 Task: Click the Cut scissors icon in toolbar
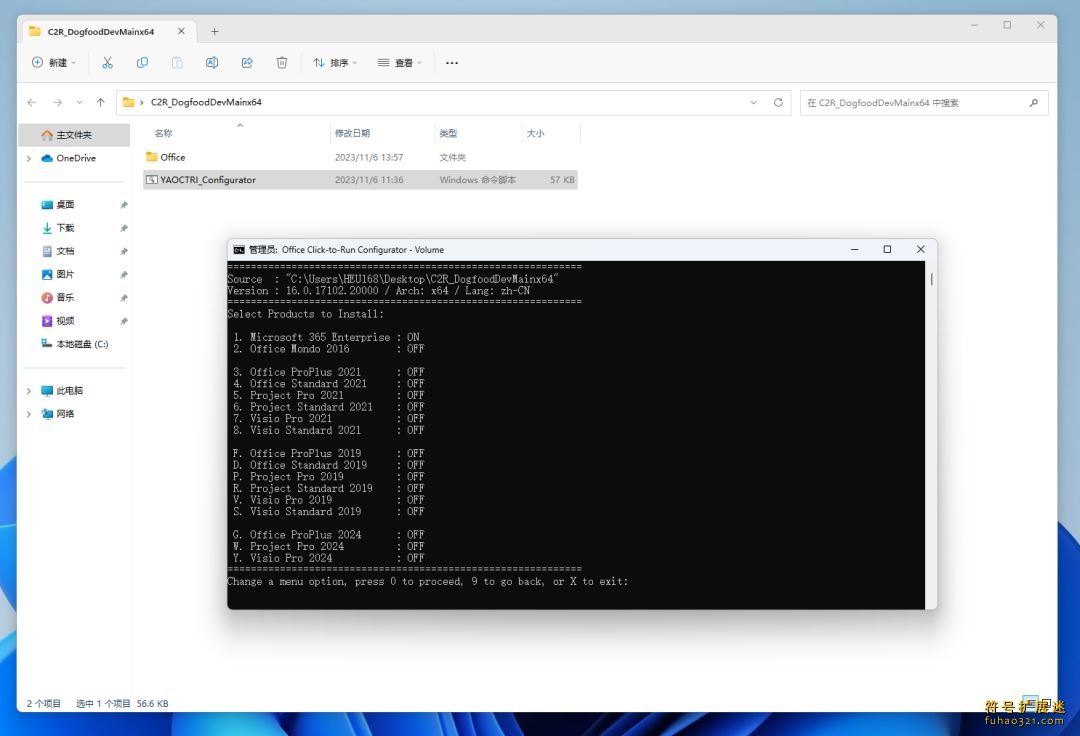107,62
